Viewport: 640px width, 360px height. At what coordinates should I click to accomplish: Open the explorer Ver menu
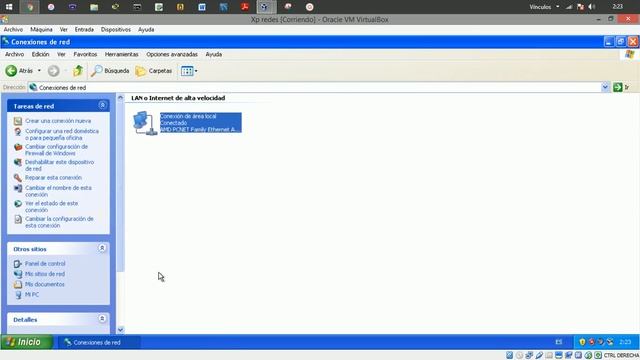click(61, 54)
